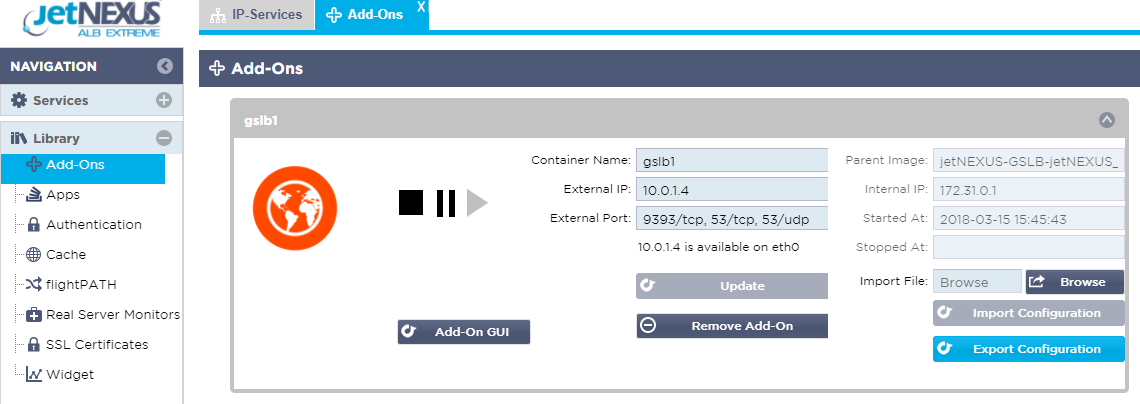Viewport: 1140px width, 404px height.
Task: Click '10.0.1.4 is available on eth0' text
Action: (x=718, y=247)
